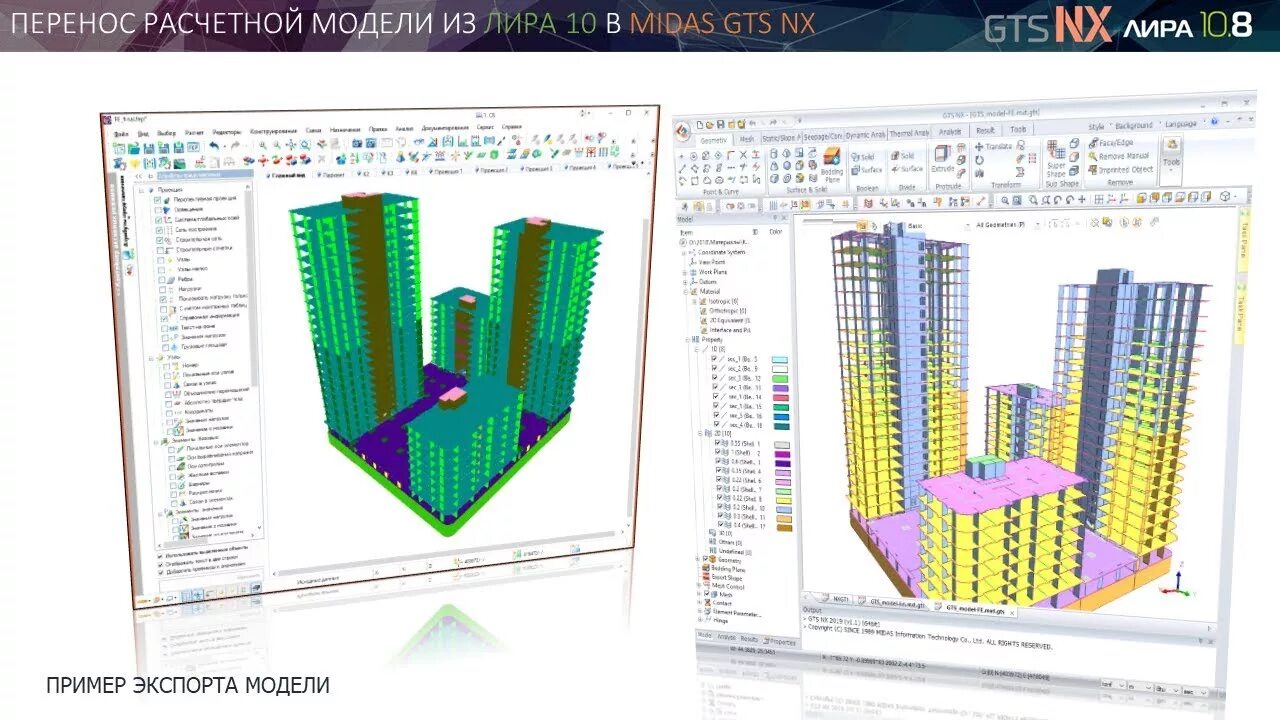Open 'Расчет' menu in LIRA window
Viewport: 1280px width, 720px height.
194,132
